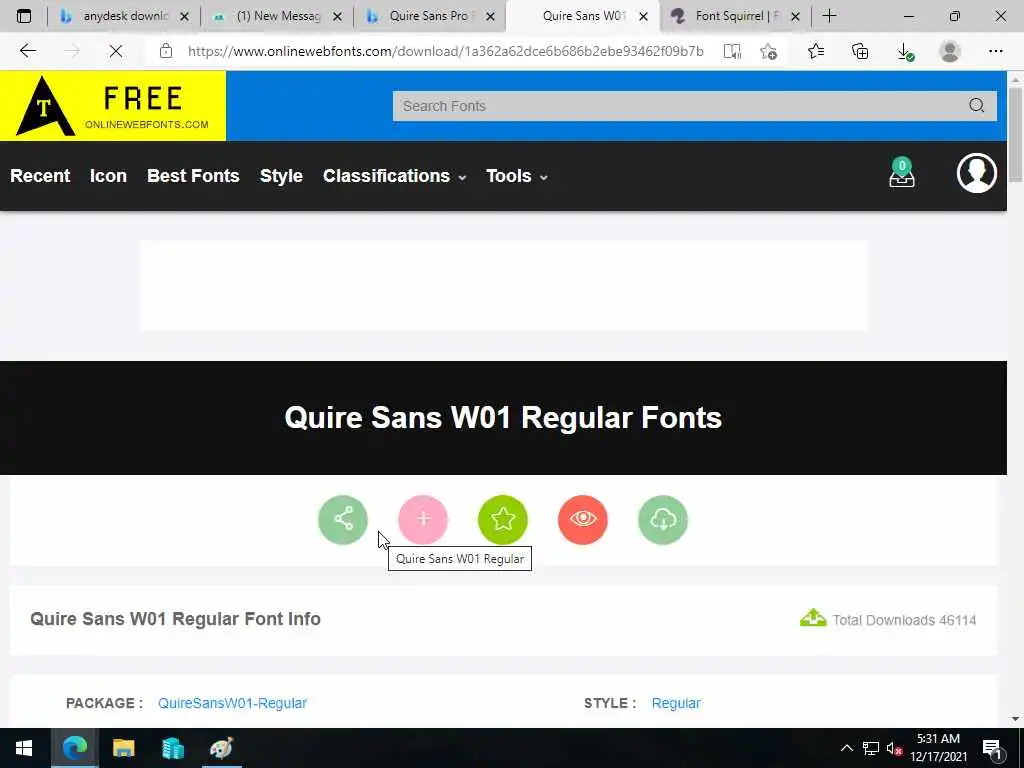Open the notification center icon

992,748
